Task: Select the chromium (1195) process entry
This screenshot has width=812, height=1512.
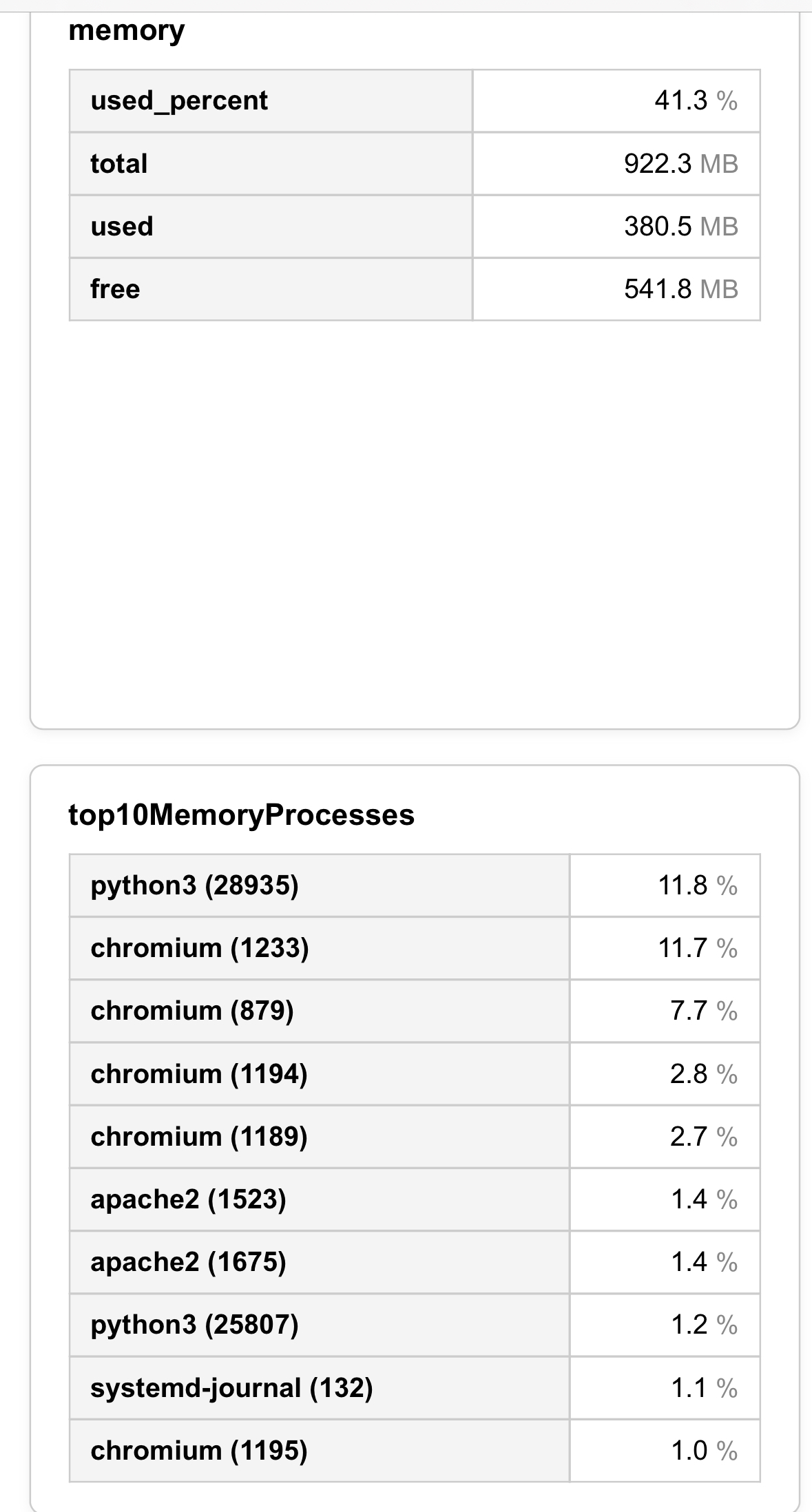Action: click(199, 1451)
